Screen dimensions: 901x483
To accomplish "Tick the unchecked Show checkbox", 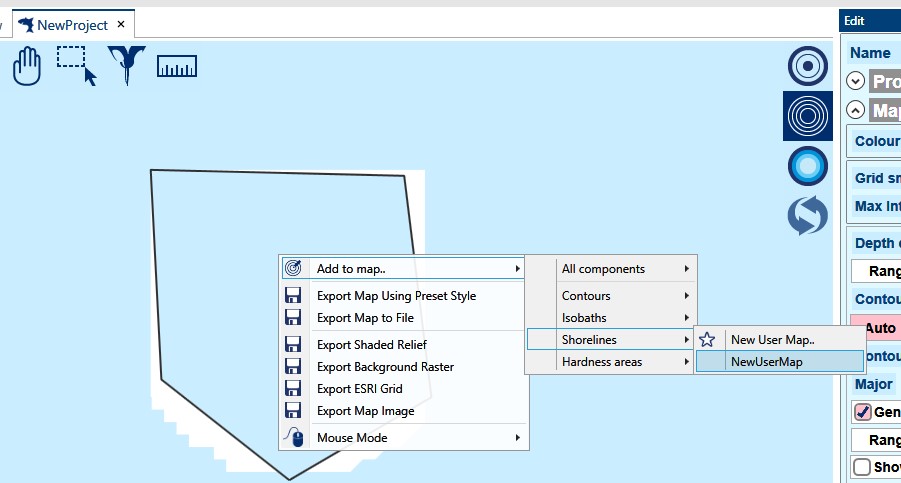I will [862, 467].
